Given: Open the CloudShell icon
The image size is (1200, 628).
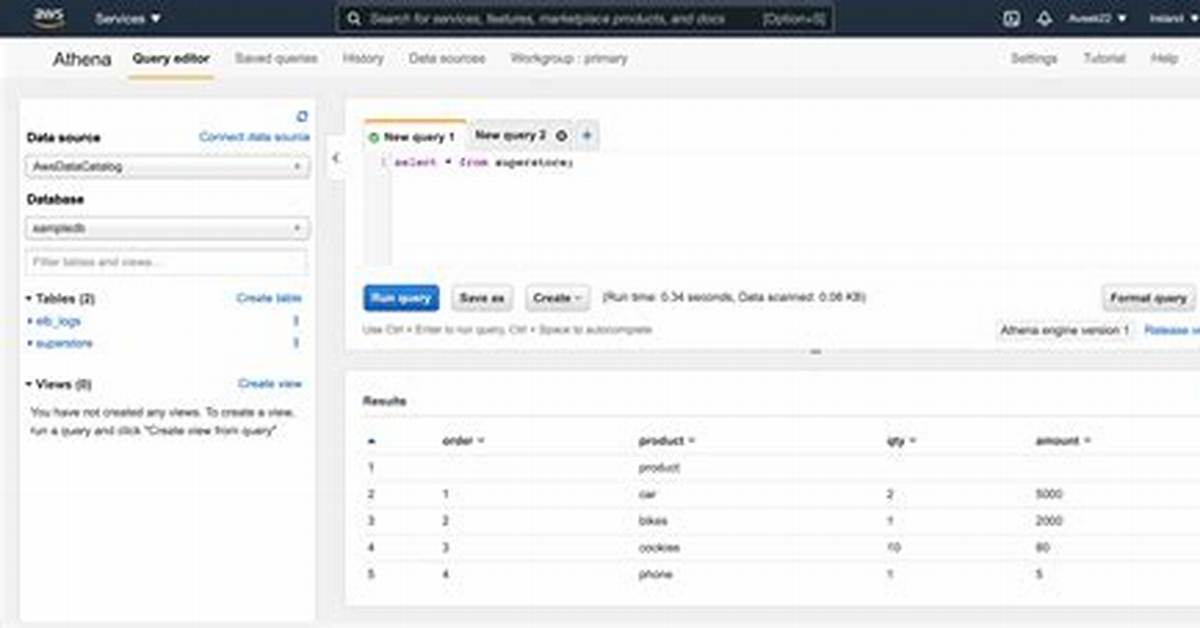Looking at the screenshot, I should (1011, 19).
